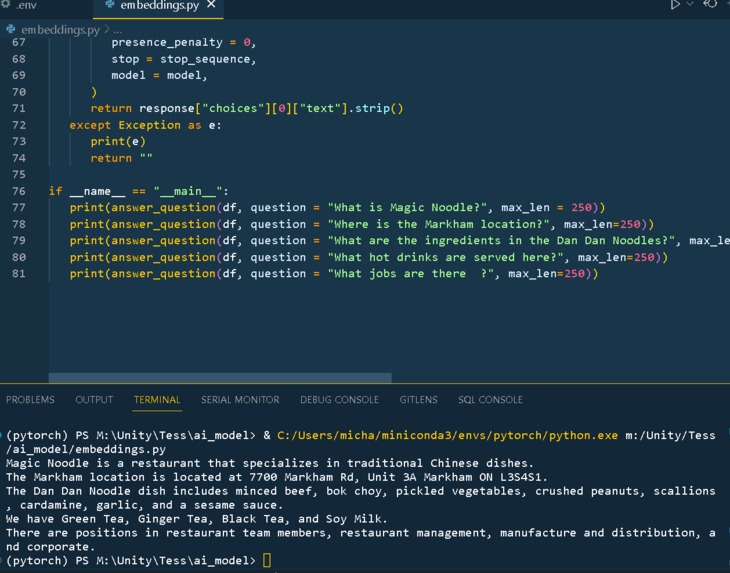
Task: Open the run options chevron beside play
Action: [x=690, y=4]
